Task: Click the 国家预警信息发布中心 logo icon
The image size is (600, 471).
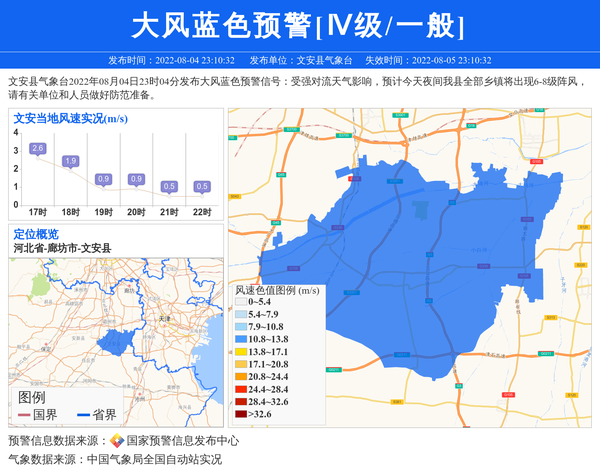Action: 117,441
